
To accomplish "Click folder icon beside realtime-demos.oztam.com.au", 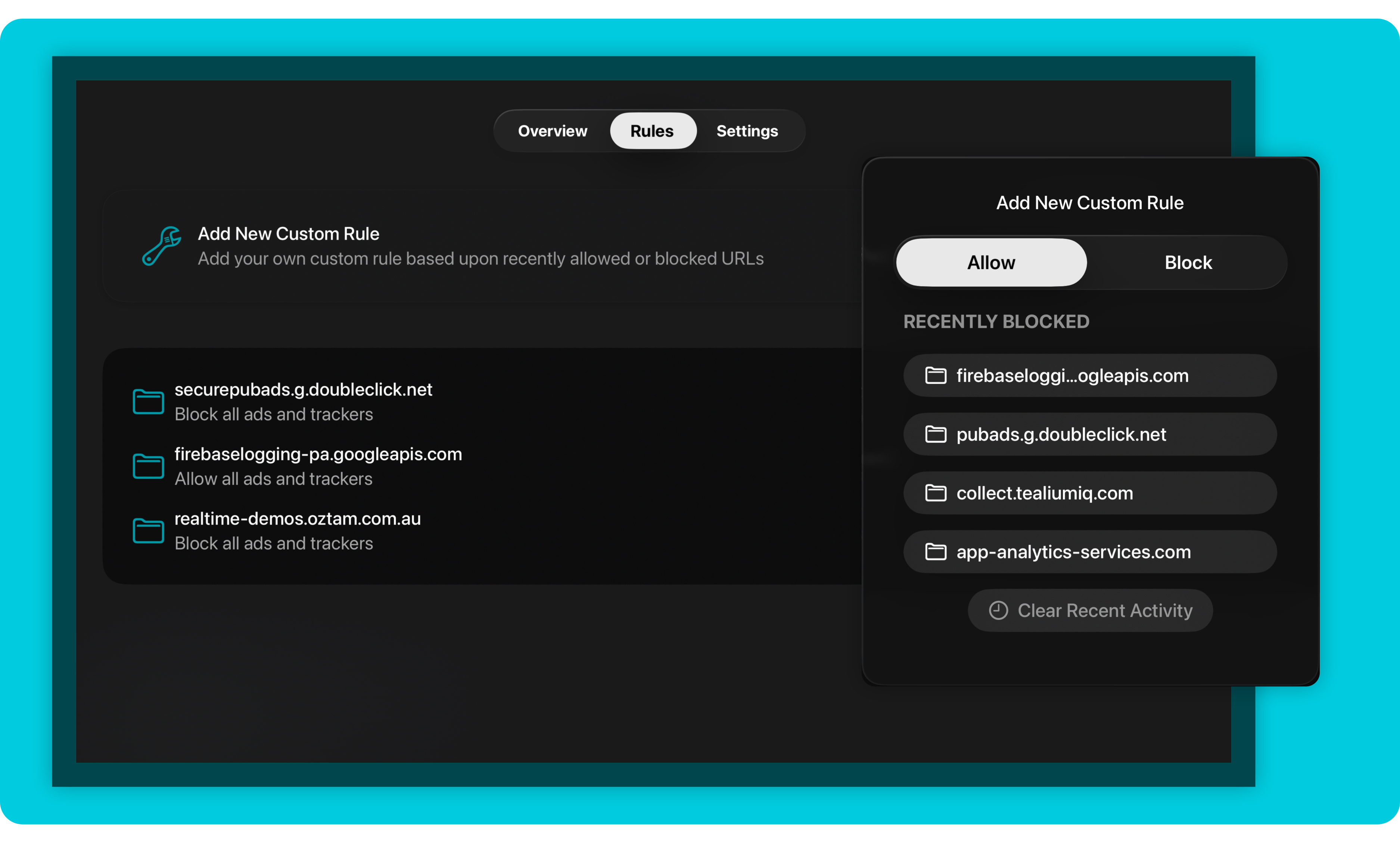I will pyautogui.click(x=148, y=531).
